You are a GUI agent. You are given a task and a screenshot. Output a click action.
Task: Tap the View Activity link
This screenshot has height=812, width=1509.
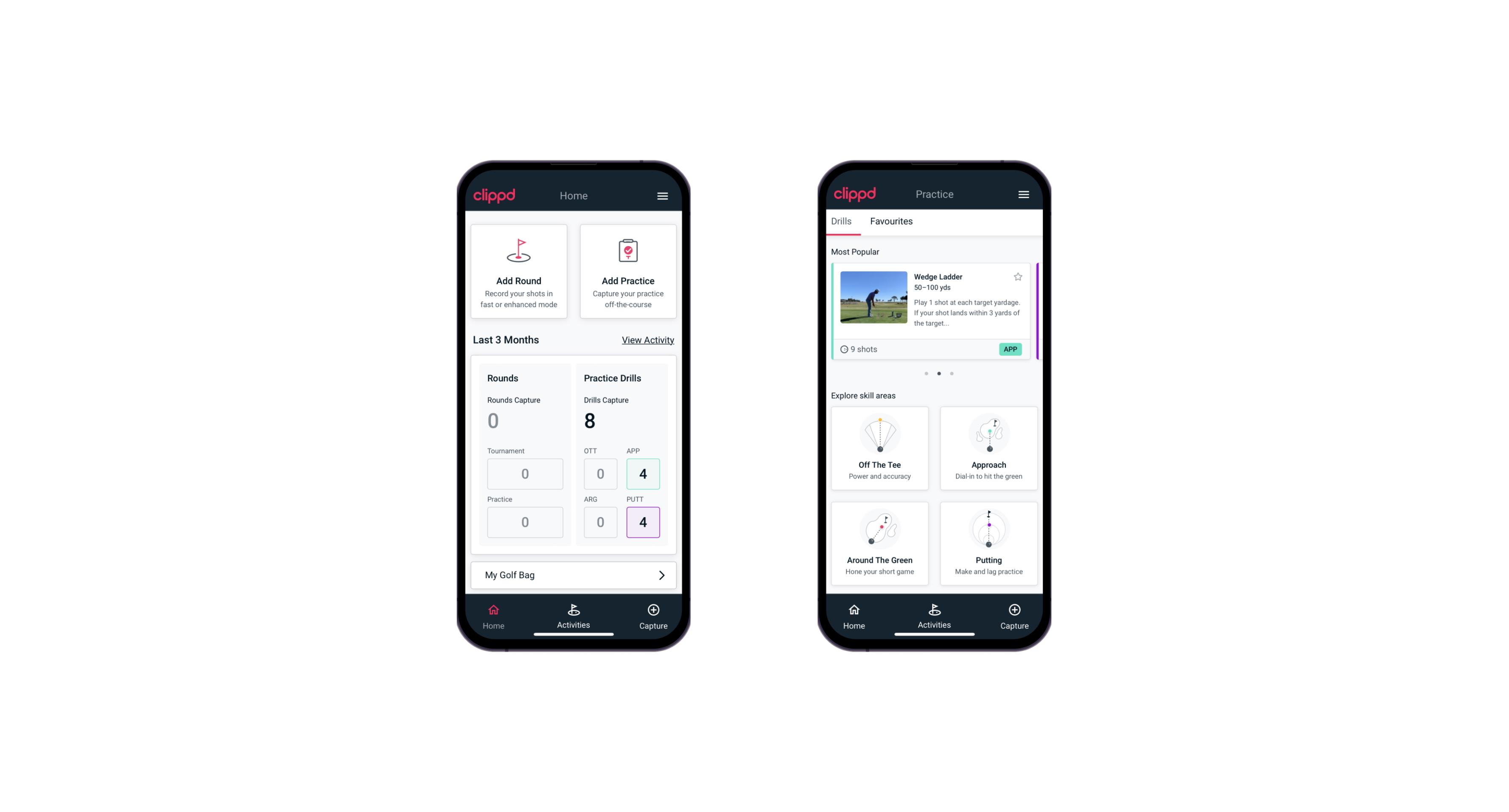647,340
